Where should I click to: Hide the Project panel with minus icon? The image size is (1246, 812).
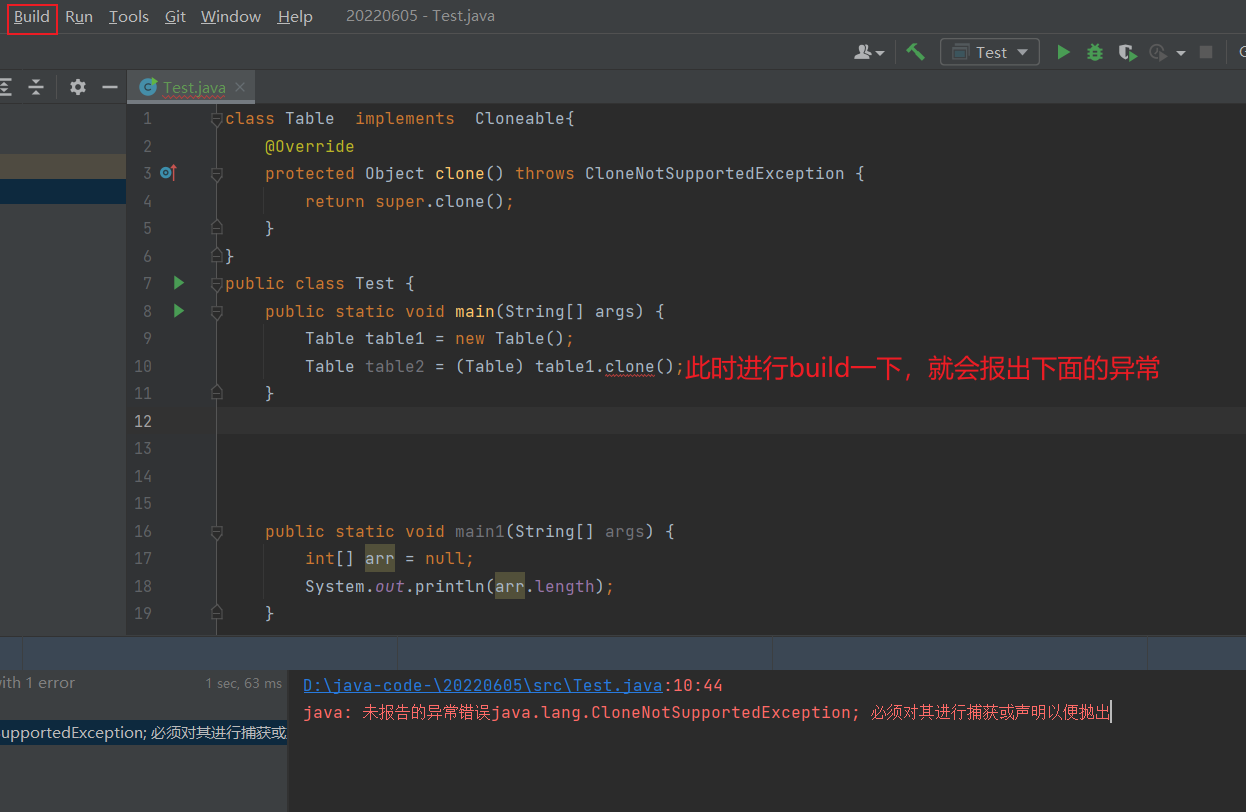click(x=108, y=87)
